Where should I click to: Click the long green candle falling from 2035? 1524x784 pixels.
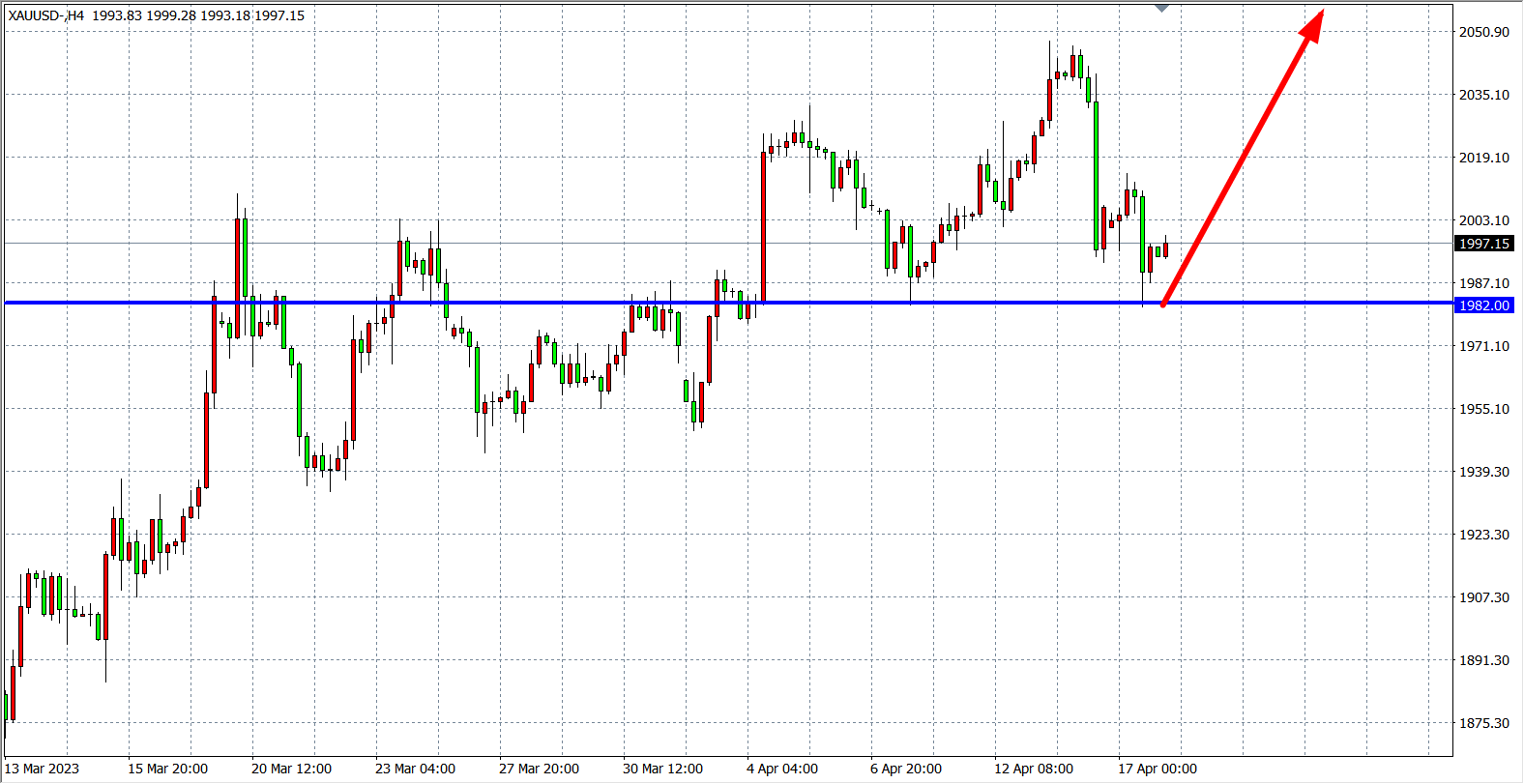(1096, 174)
